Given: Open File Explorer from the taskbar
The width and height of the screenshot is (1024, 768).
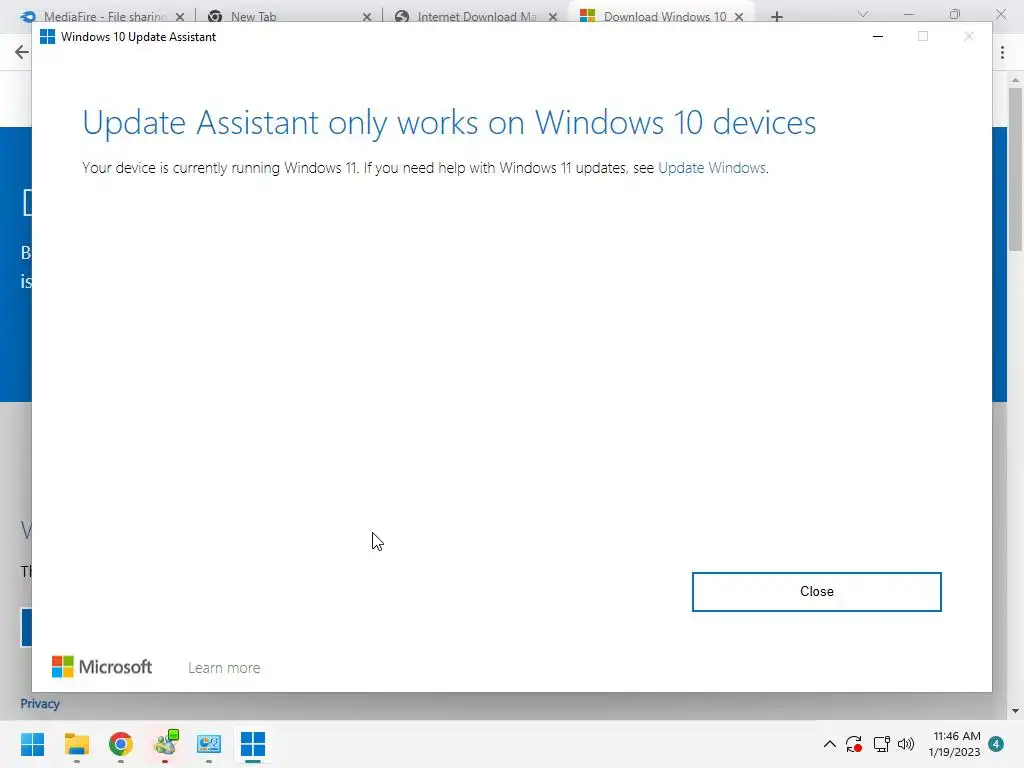Looking at the screenshot, I should (x=76, y=744).
